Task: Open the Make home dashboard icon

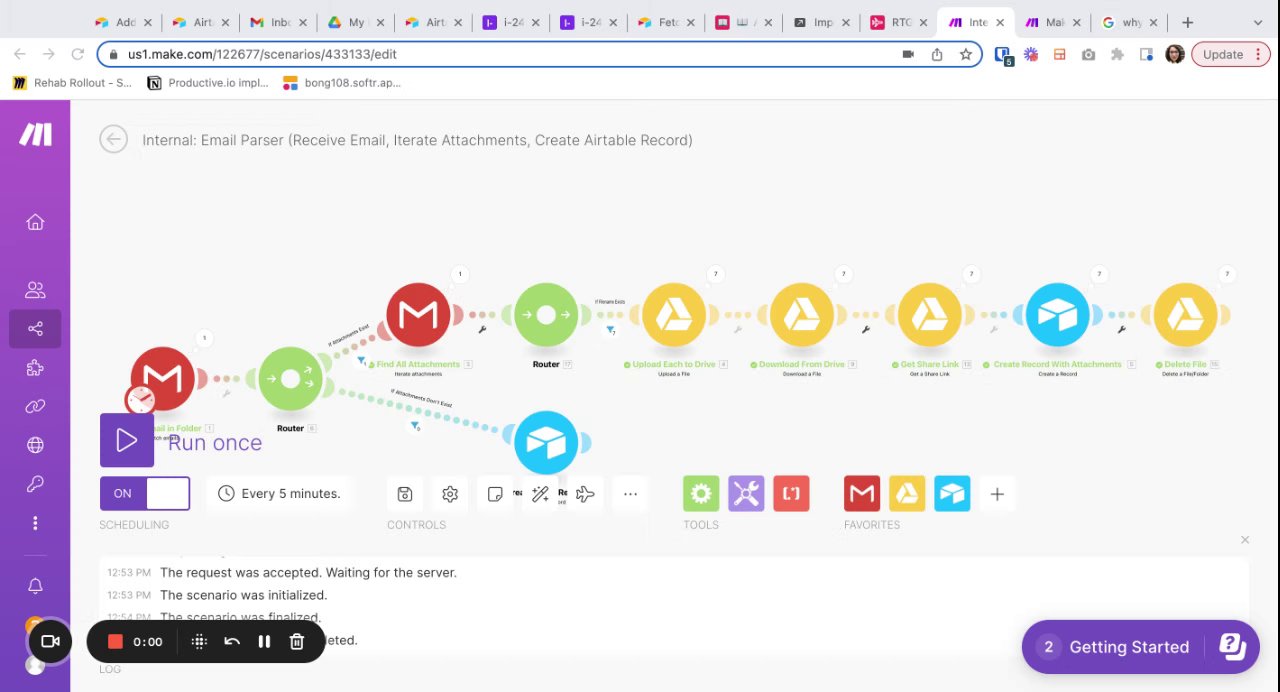Action: (35, 222)
